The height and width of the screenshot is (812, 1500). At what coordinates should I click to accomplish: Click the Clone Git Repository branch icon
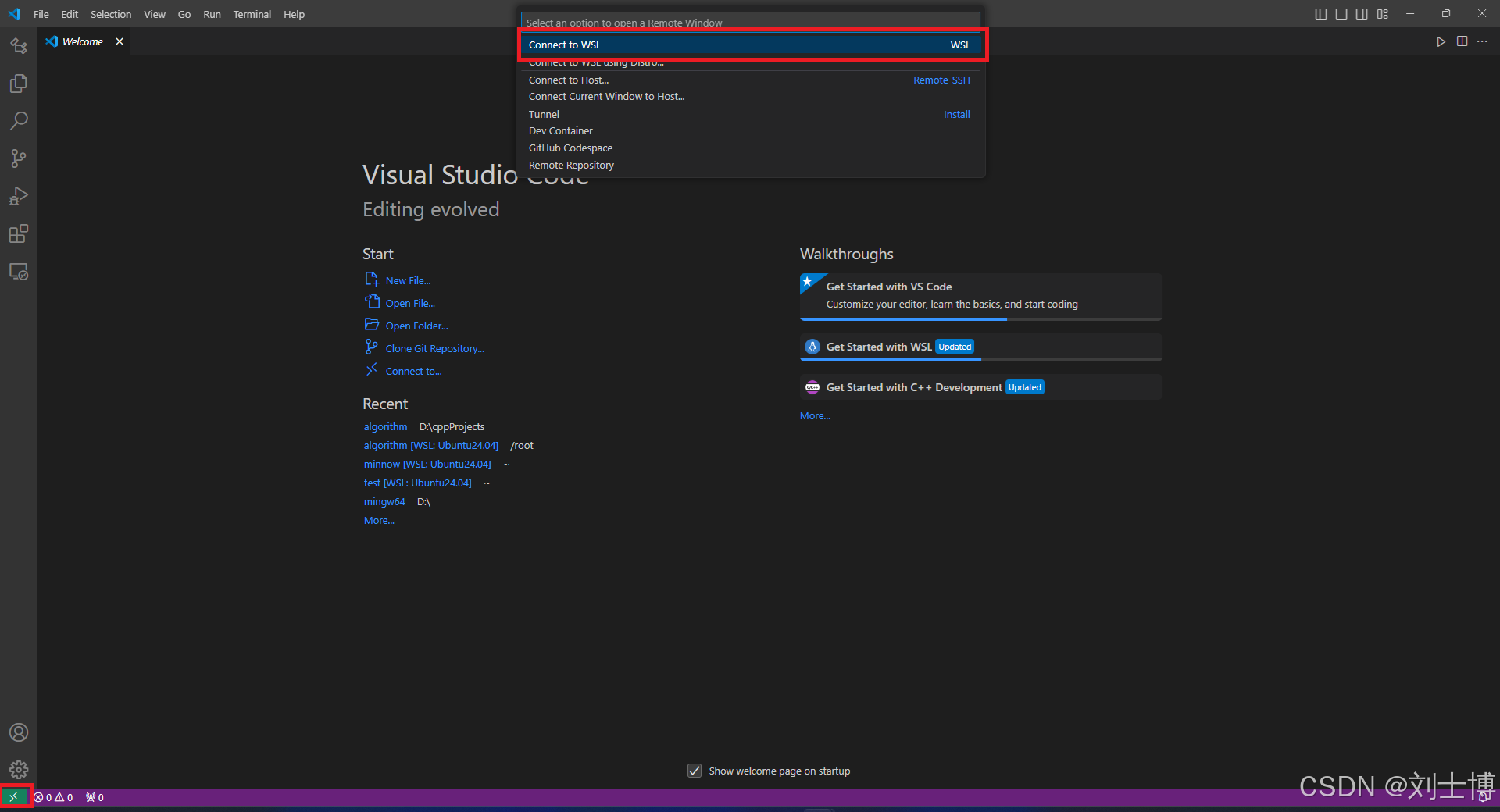pyautogui.click(x=372, y=347)
